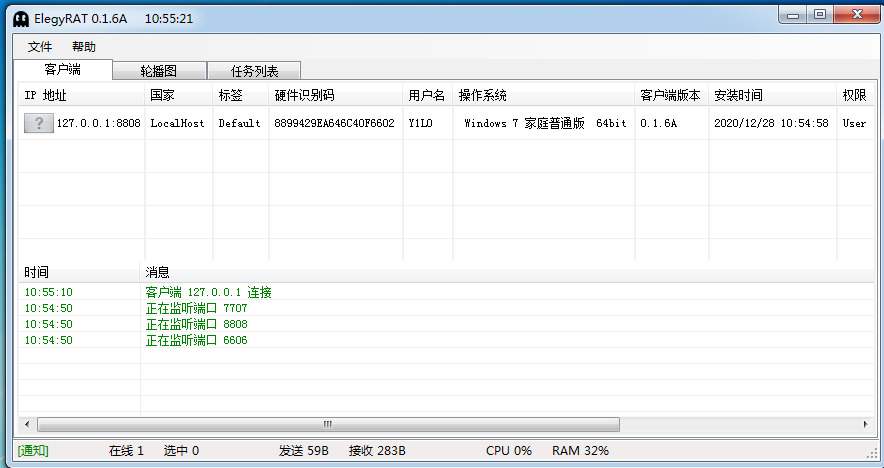Image resolution: width=884 pixels, height=468 pixels.
Task: Select log entry 正在监听端口 8808
Action: pos(196,324)
